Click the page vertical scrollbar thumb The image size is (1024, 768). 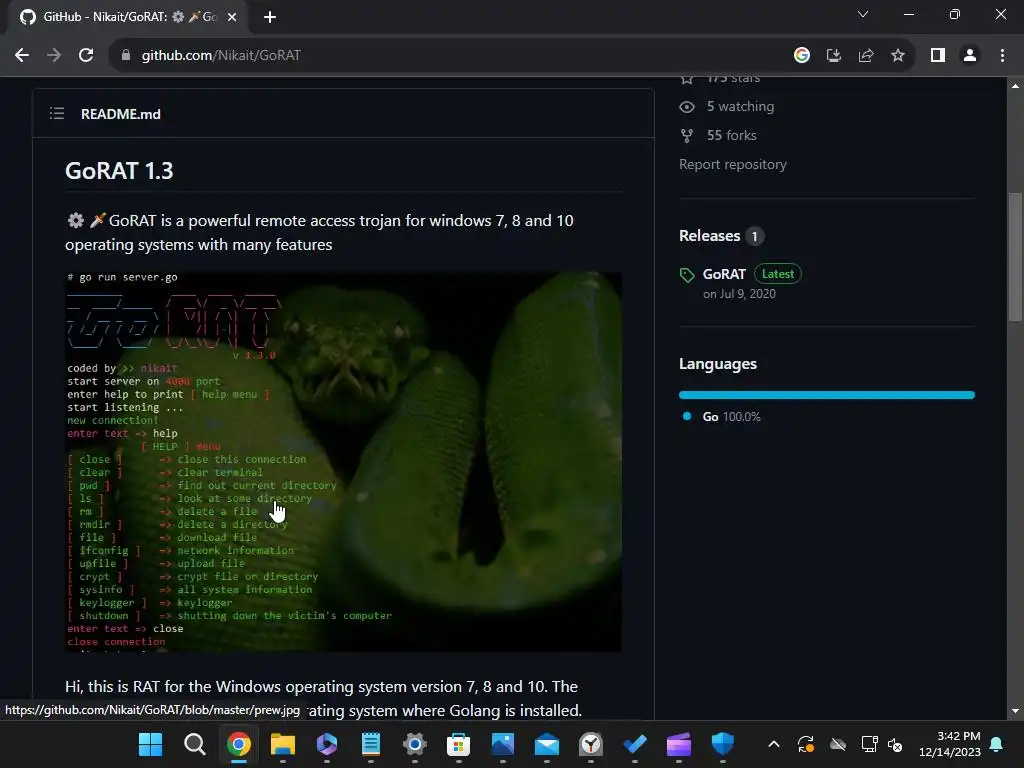click(x=1015, y=257)
